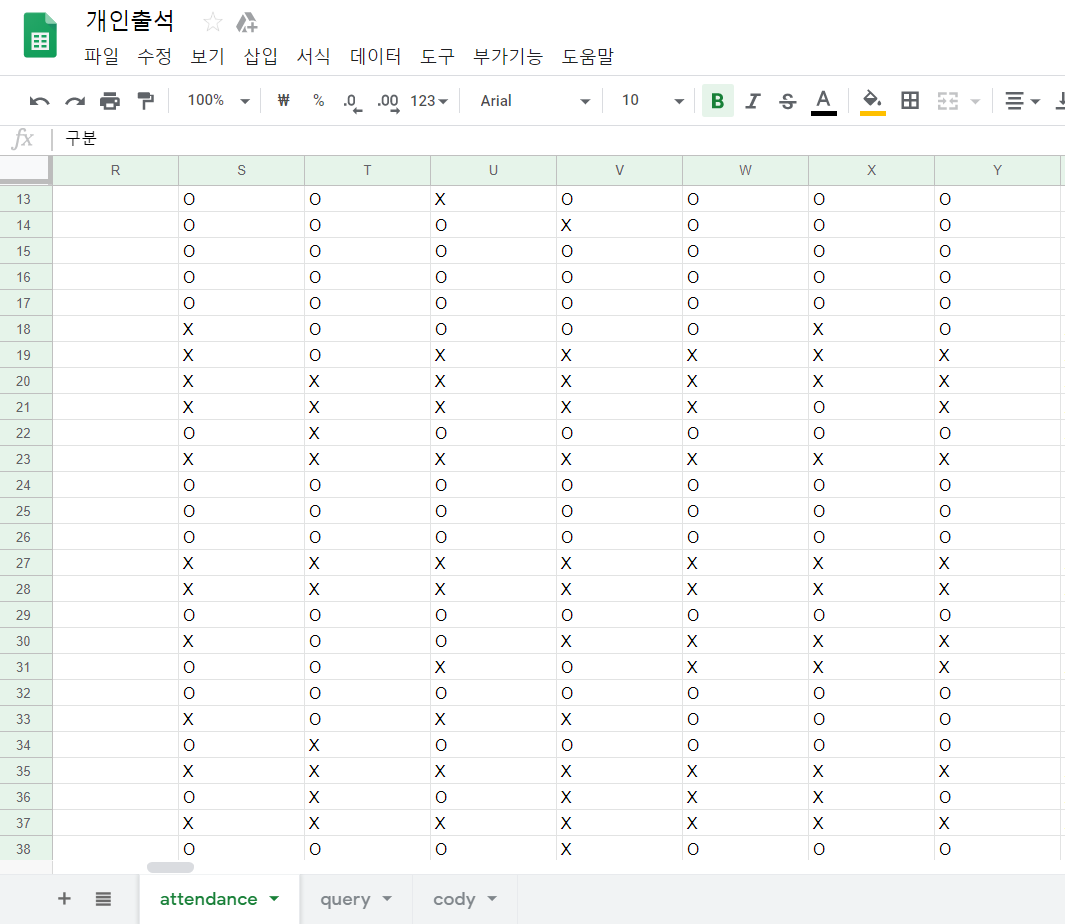Click the redo icon
This screenshot has height=924, width=1065.
(x=75, y=101)
